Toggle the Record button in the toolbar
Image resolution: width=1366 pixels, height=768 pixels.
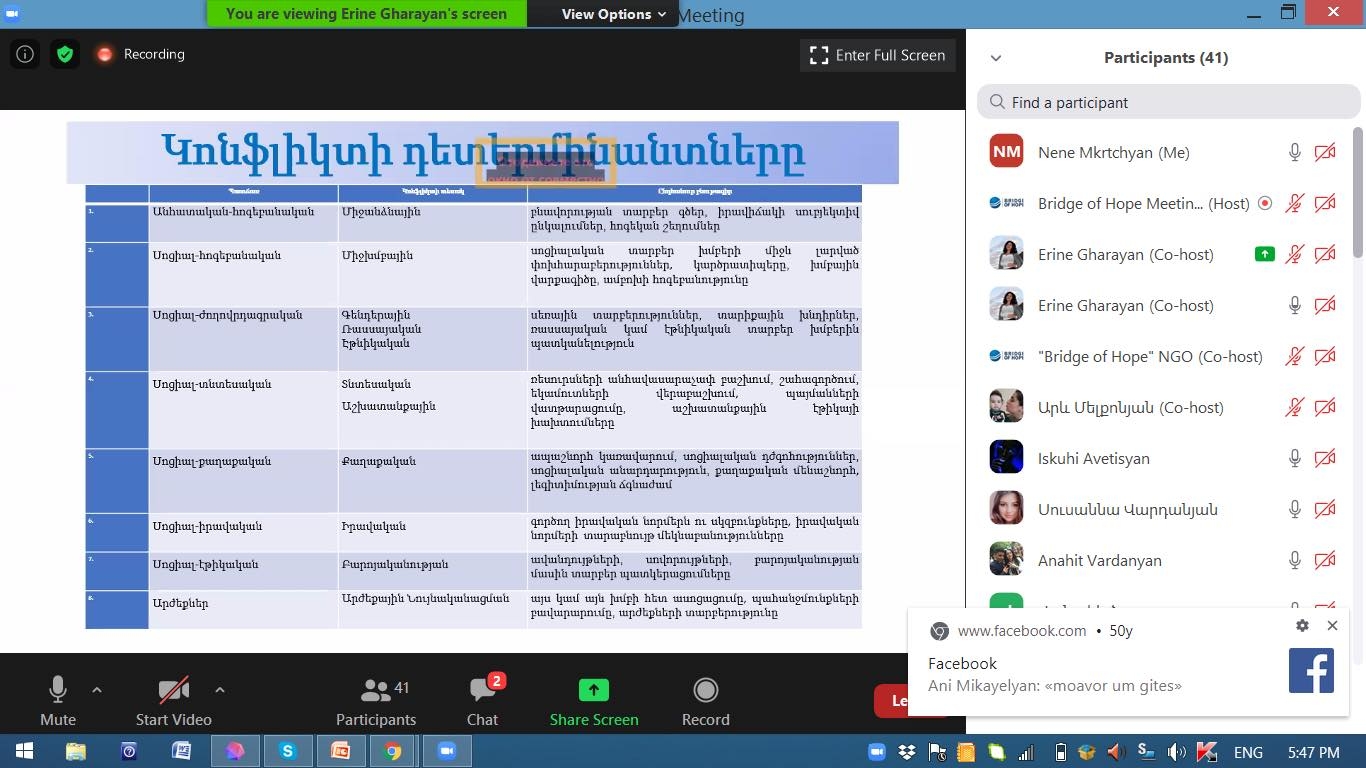point(706,702)
